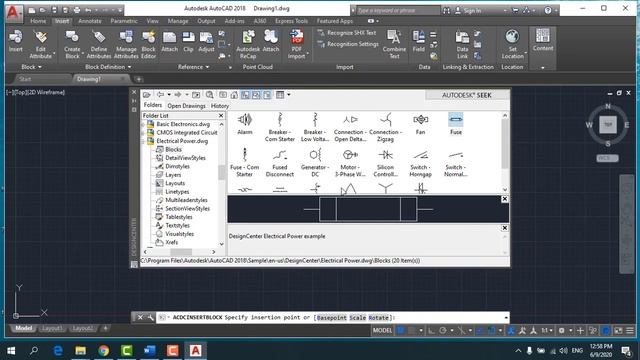Viewport: 640px width, 360px height.
Task: Toggle Recognize SHX Text option
Action: [347, 33]
